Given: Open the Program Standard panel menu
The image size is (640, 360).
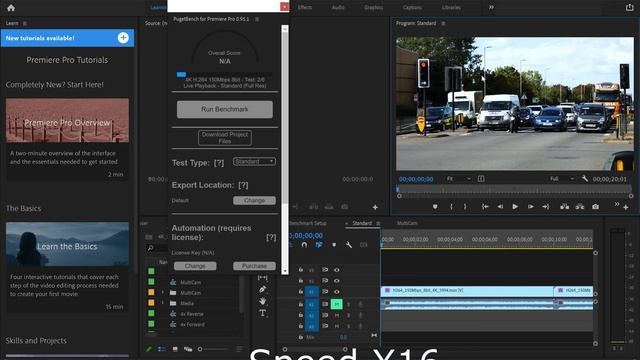Looking at the screenshot, I should [x=443, y=24].
